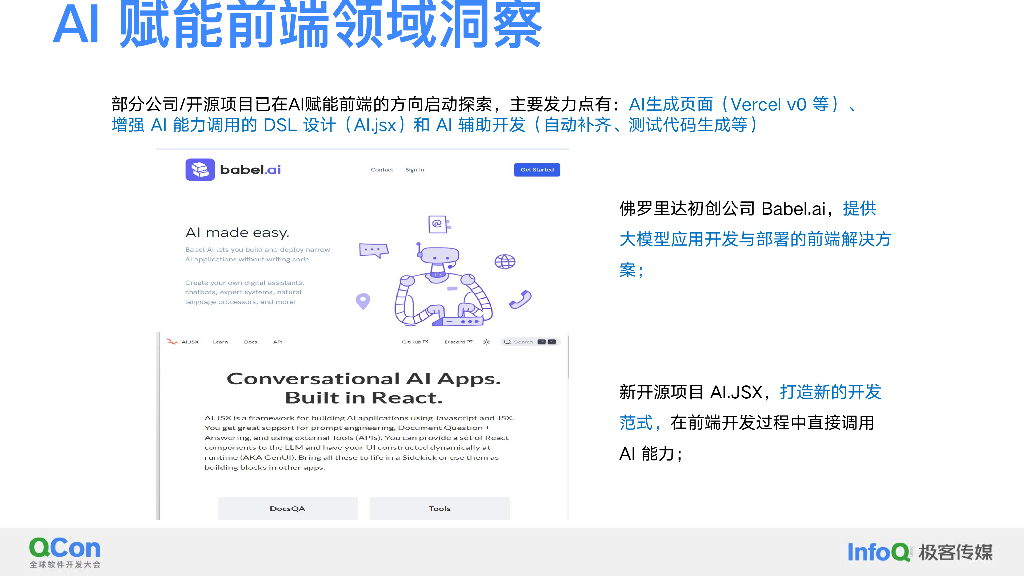Viewport: 1024px width, 576px height.
Task: Click blue text '增强 AI 能力调用的 DSL 设计'
Action: tap(223, 125)
